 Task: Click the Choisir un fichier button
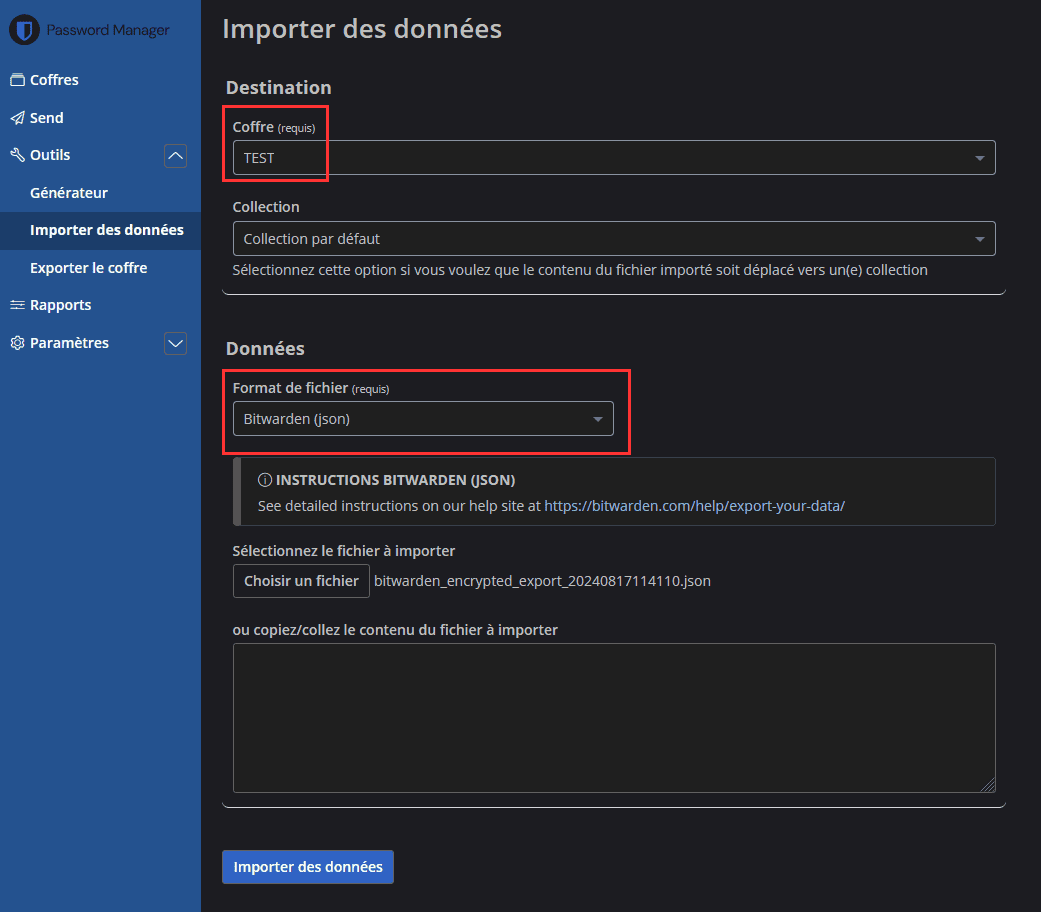point(301,581)
